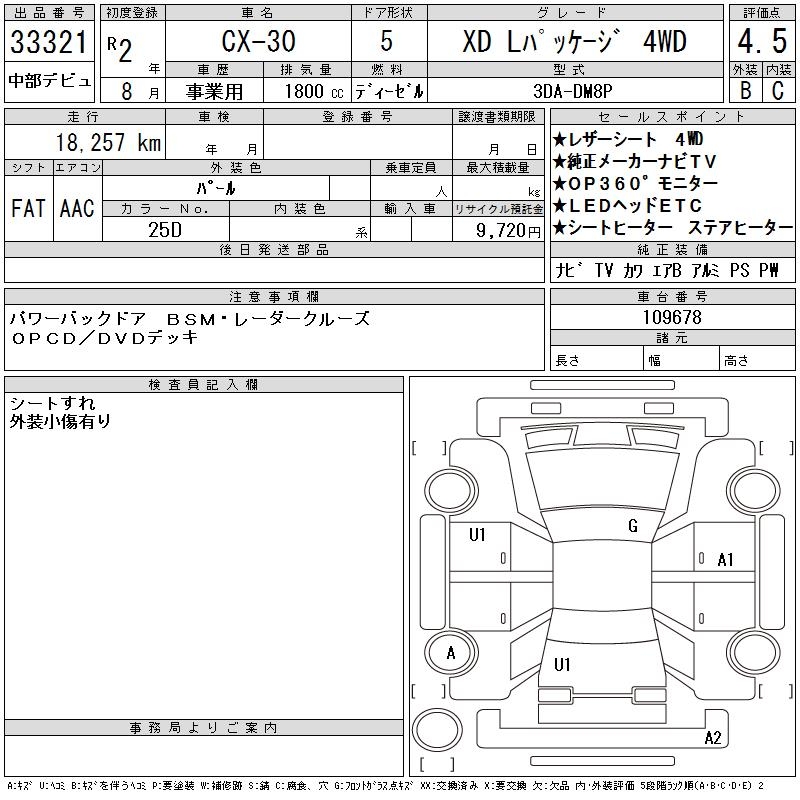800x800 pixels.
Task: Click the wheel circle marked A
Action: pyautogui.click(x=451, y=653)
